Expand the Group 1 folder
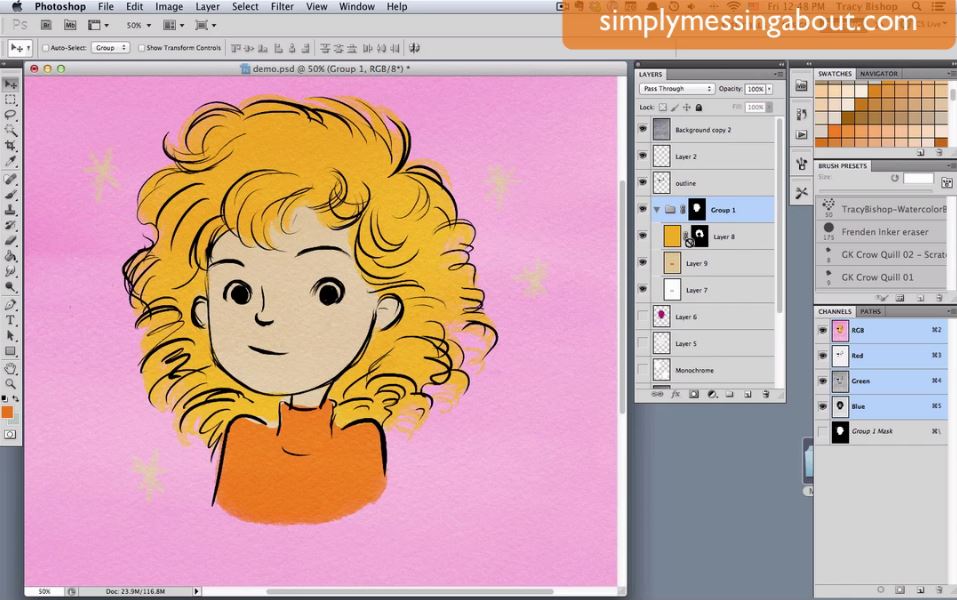The height and width of the screenshot is (600, 957). (657, 209)
